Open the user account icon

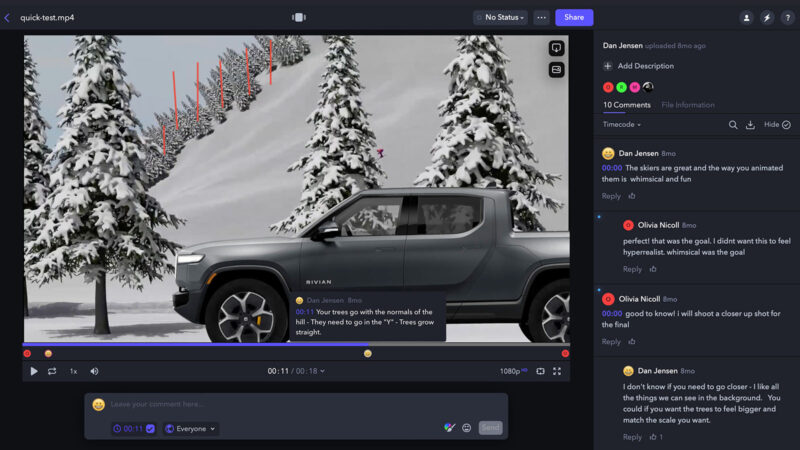point(746,18)
